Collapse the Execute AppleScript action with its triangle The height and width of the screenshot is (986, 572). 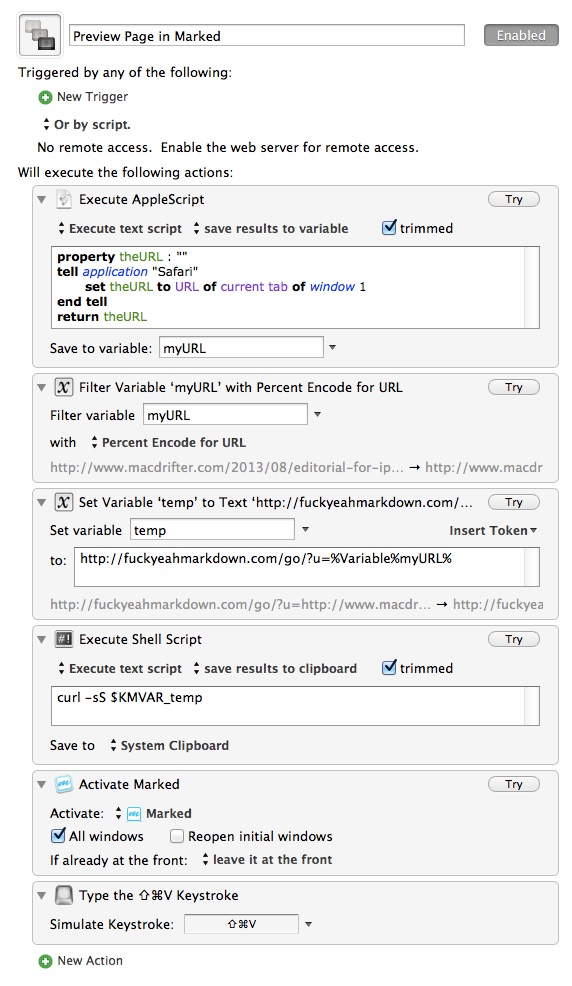click(x=41, y=199)
